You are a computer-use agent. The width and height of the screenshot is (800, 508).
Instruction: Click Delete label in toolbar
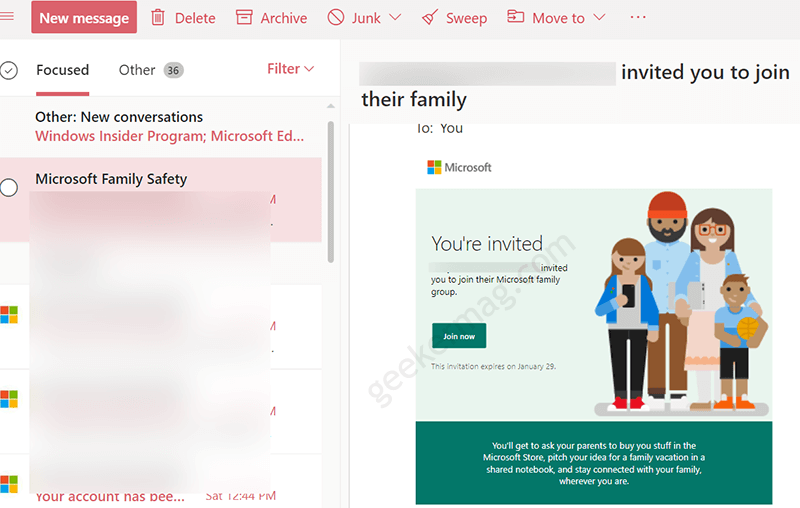coord(195,18)
